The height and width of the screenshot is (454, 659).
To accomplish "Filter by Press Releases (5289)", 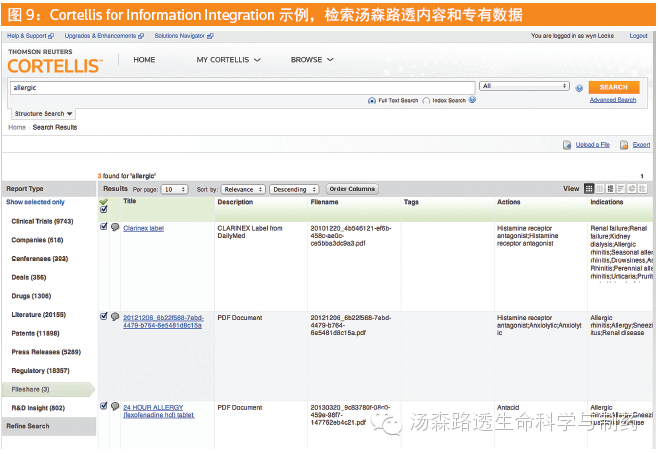I will 46,352.
